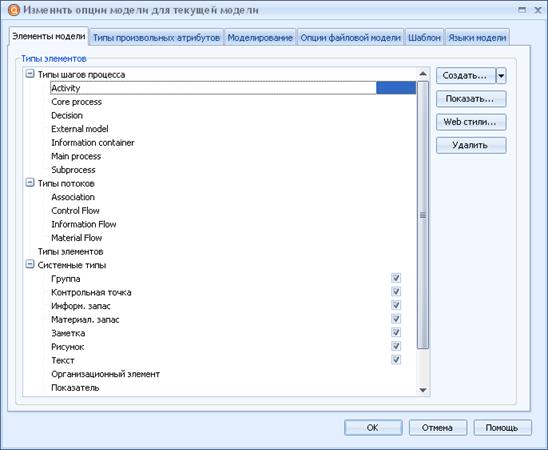Image resolution: width=548 pixels, height=450 pixels.
Task: Select the Типы потоков label
Action: click(66, 183)
